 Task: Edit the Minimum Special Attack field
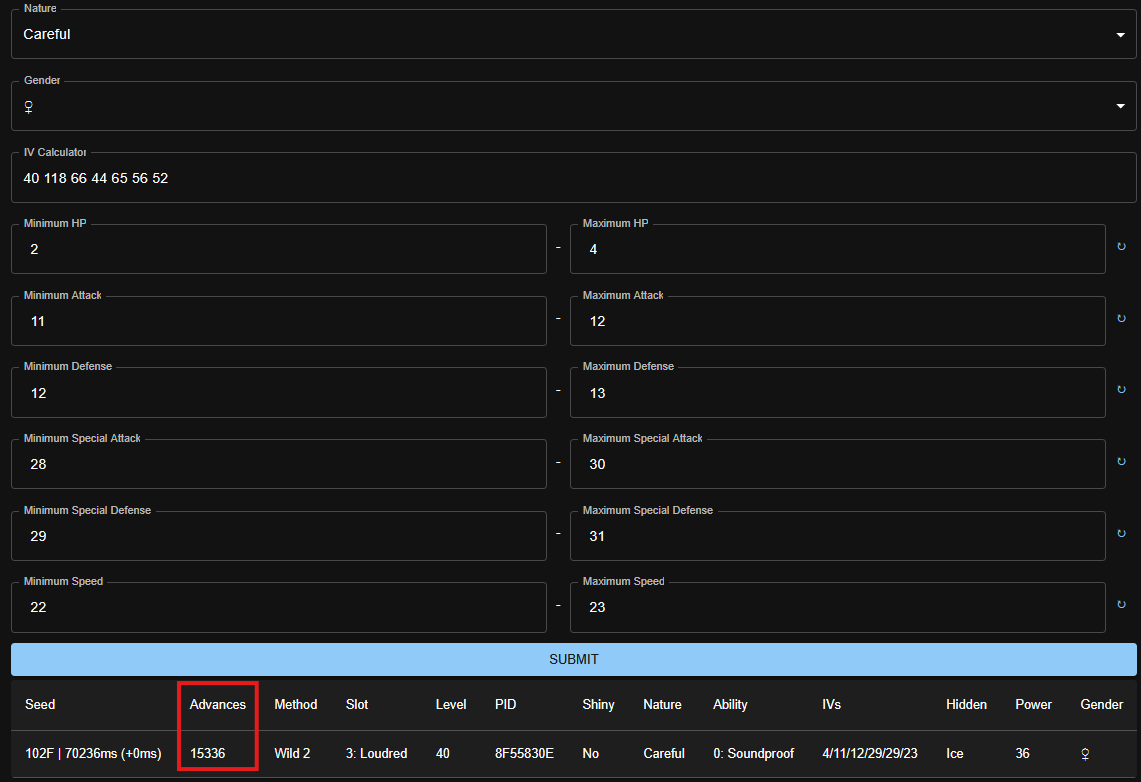click(x=278, y=464)
